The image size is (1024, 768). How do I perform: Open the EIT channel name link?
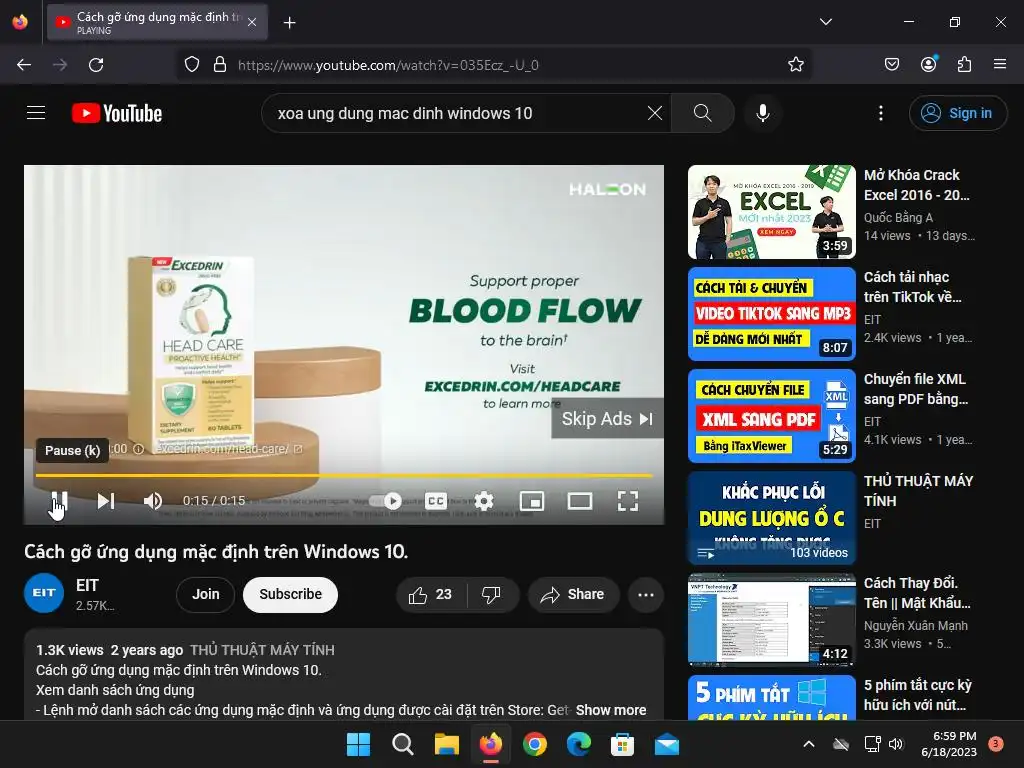(x=87, y=585)
